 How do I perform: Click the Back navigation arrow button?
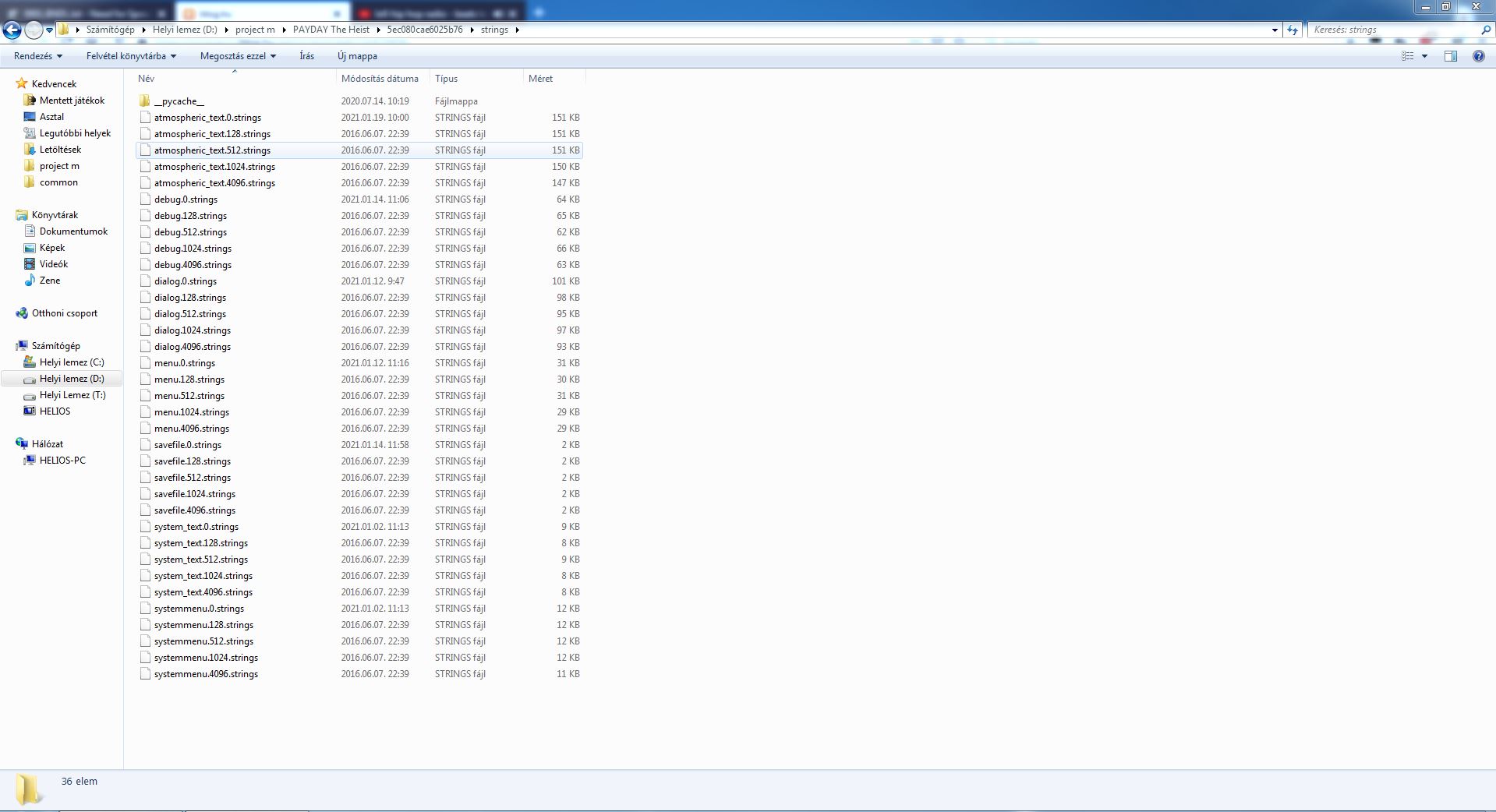pyautogui.click(x=12, y=30)
